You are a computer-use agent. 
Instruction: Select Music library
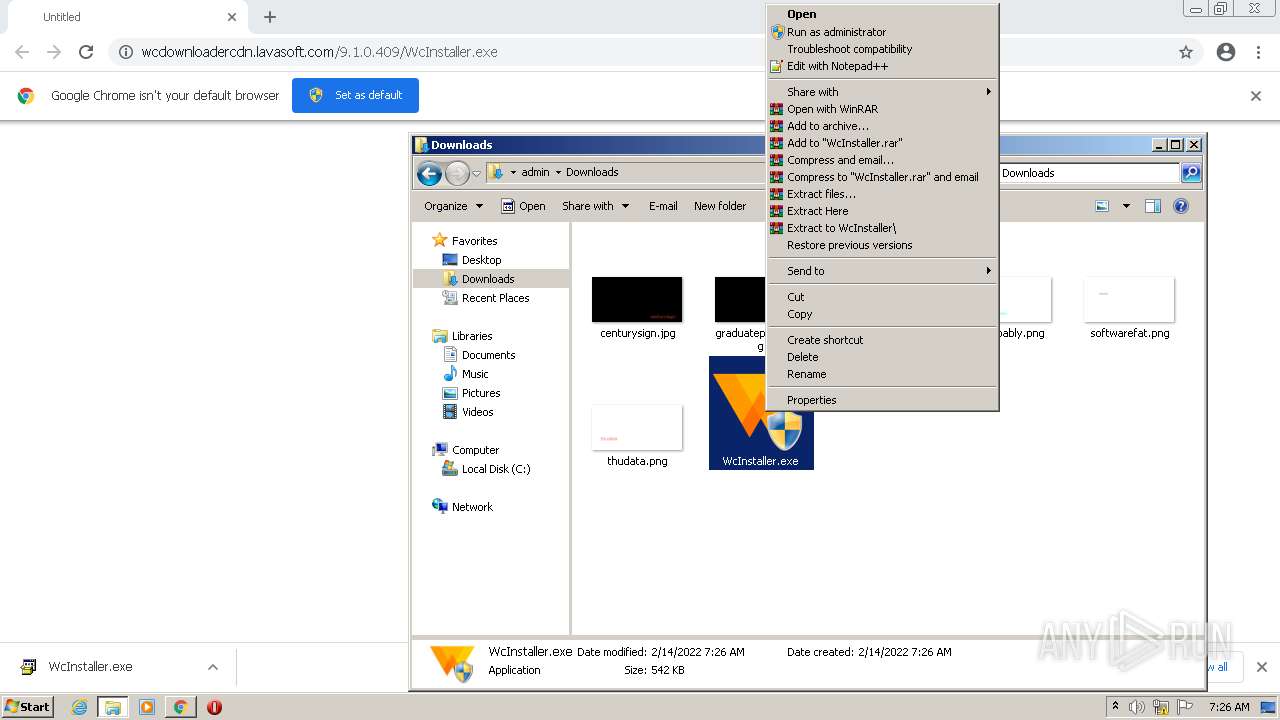475,374
